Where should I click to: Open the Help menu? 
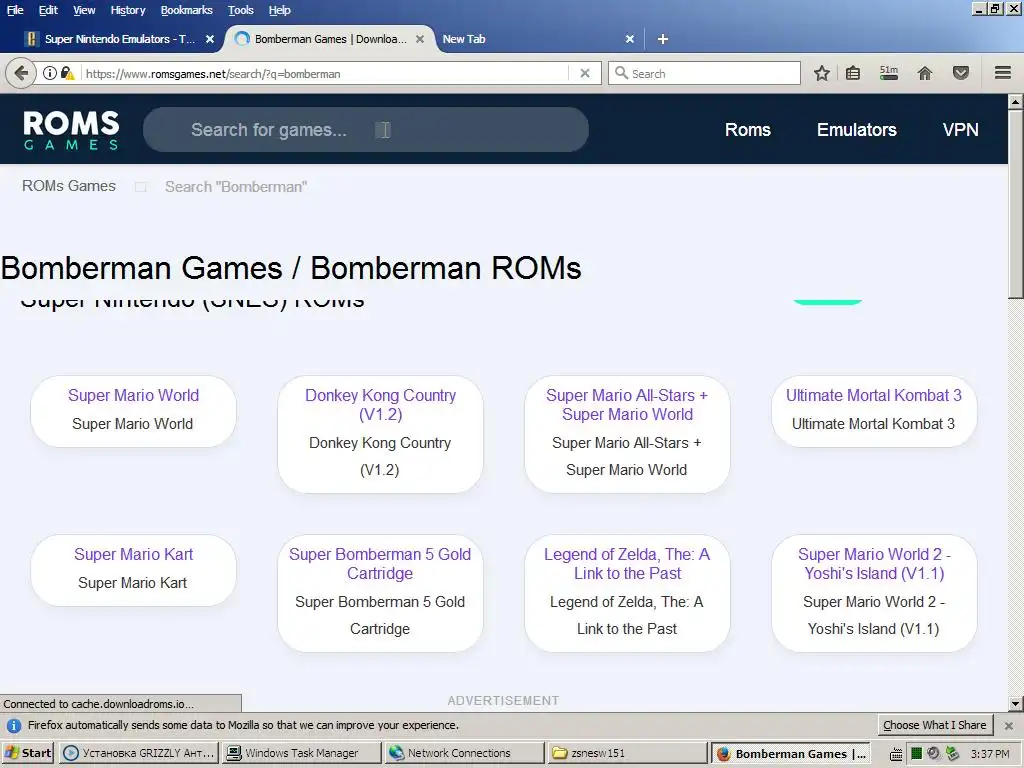tap(280, 10)
